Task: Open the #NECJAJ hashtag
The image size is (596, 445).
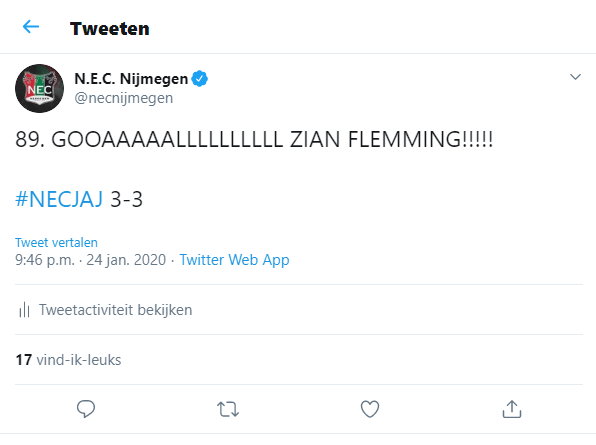Action: (59, 199)
